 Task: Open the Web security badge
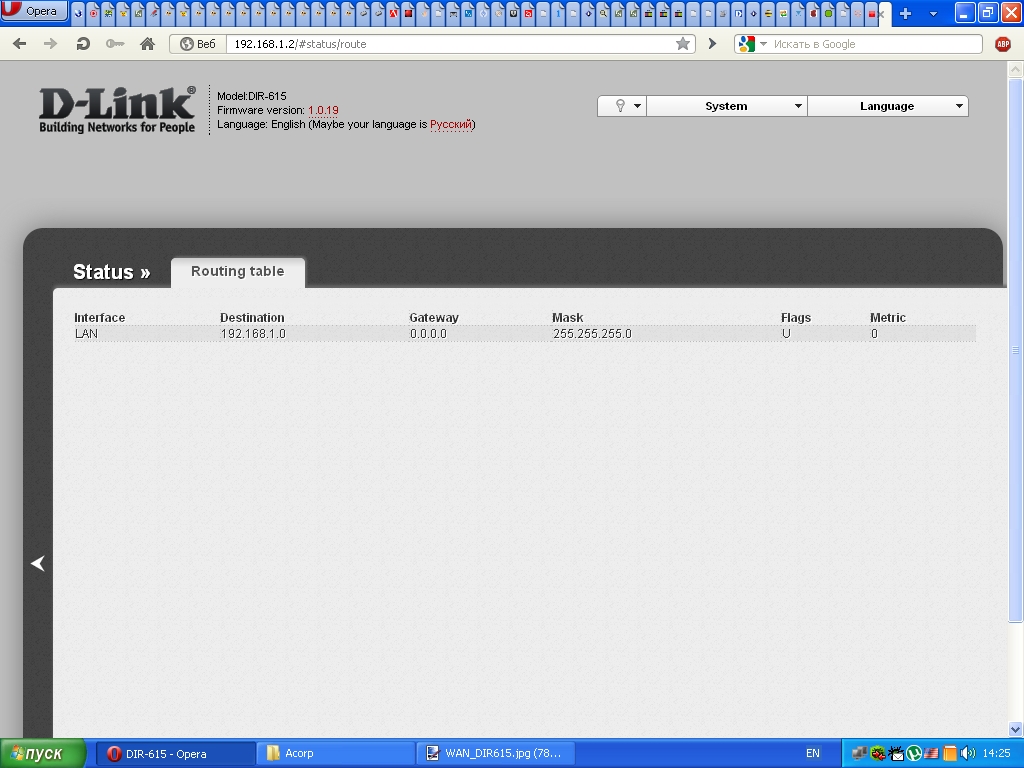(x=198, y=44)
